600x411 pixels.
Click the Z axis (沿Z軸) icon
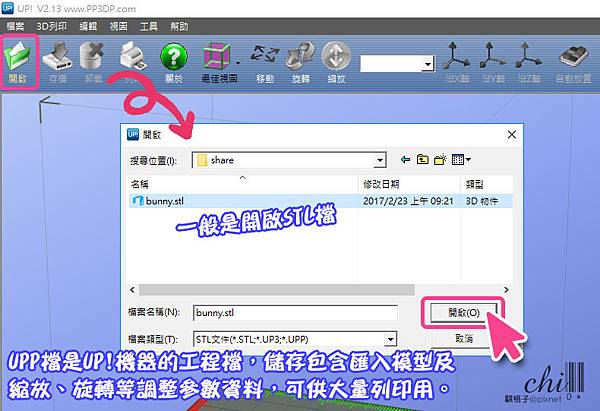point(528,56)
